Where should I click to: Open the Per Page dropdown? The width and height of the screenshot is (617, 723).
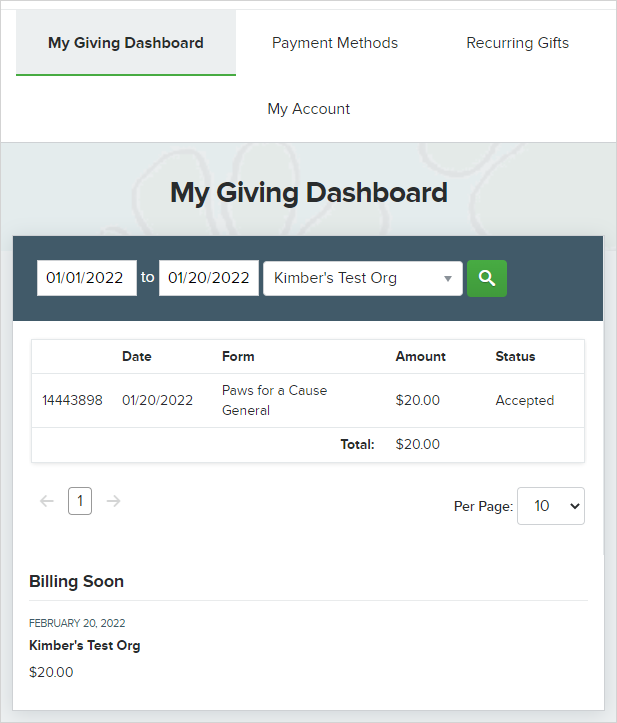pyautogui.click(x=550, y=506)
